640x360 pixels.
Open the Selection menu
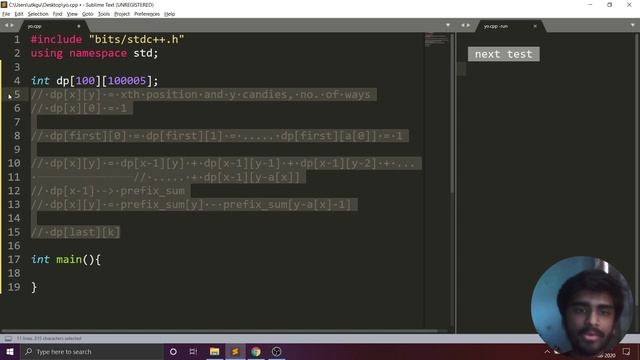[x=38, y=14]
